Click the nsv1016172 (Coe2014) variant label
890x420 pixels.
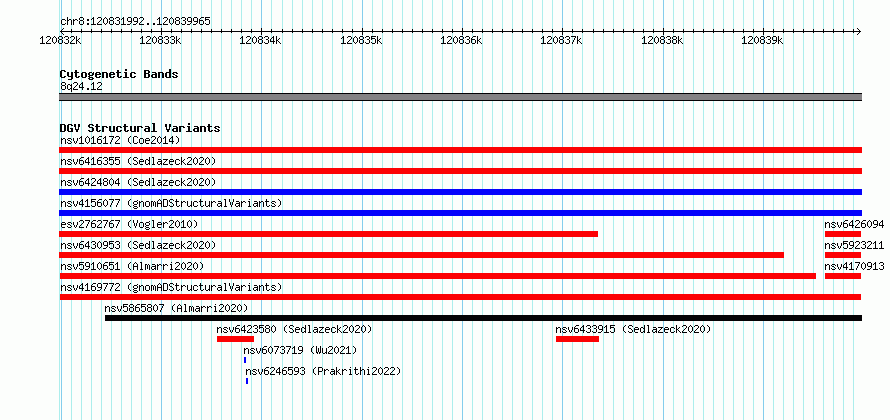pyautogui.click(x=120, y=140)
